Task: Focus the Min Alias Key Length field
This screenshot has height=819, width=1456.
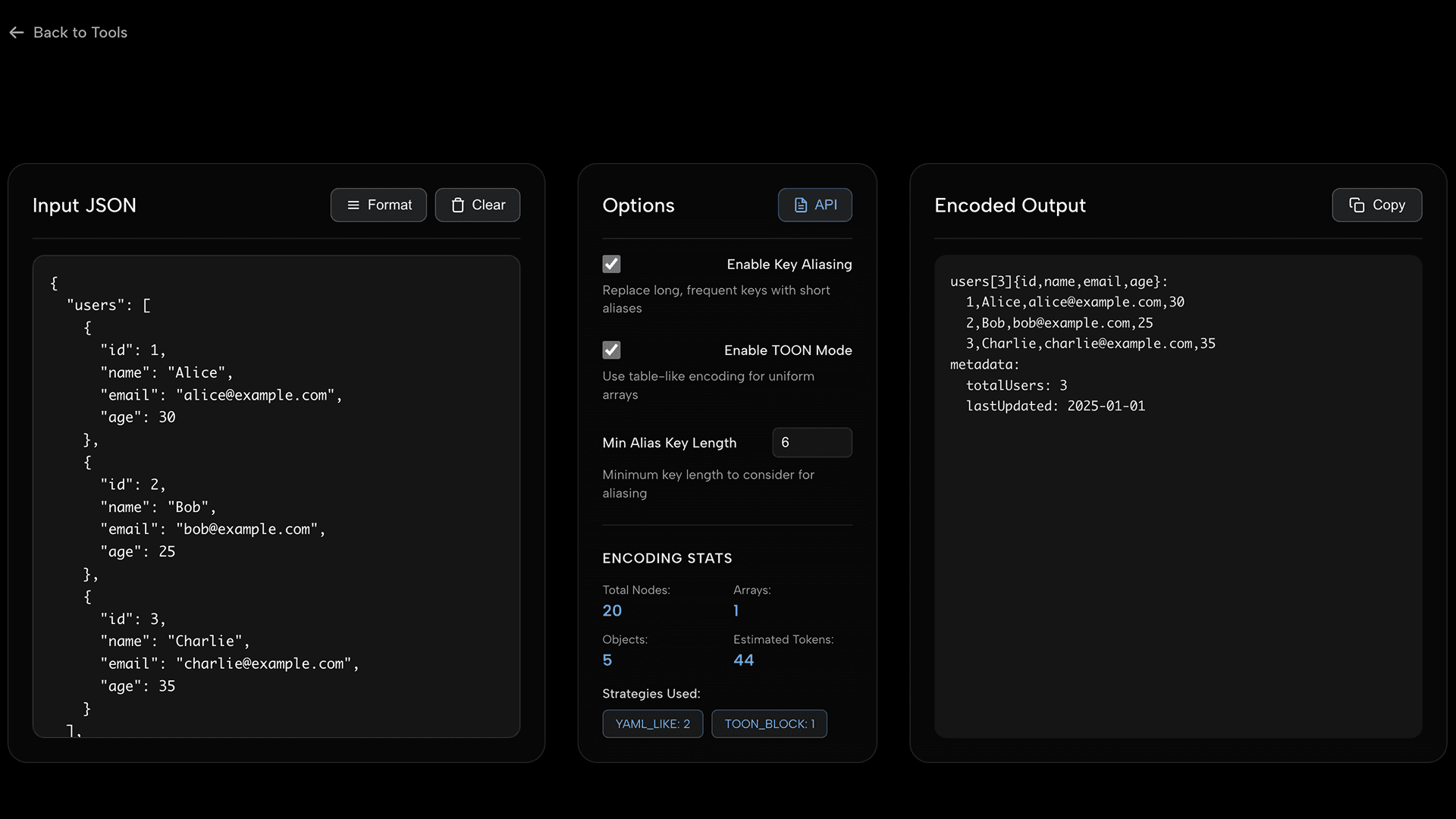Action: tap(811, 443)
